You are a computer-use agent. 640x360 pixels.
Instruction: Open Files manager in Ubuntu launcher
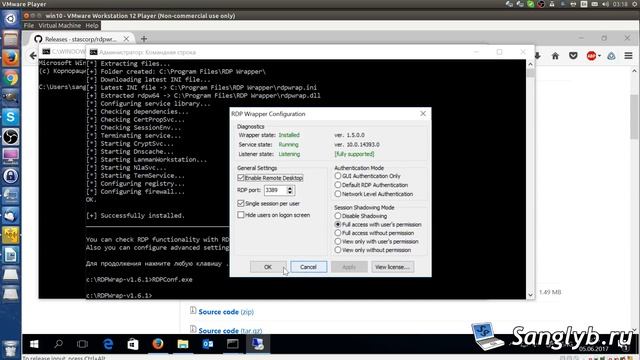11,38
